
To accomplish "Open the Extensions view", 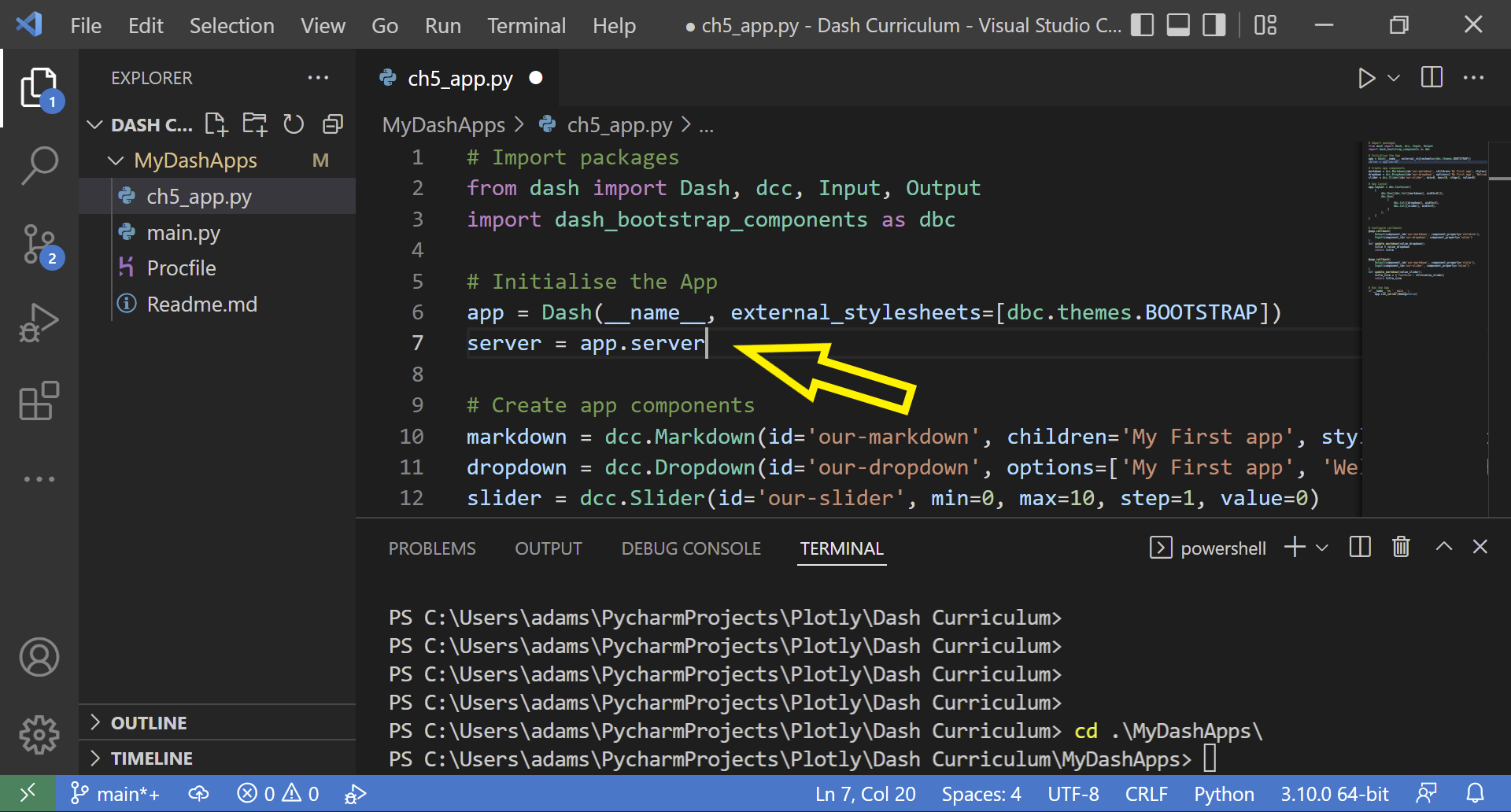I will (39, 401).
